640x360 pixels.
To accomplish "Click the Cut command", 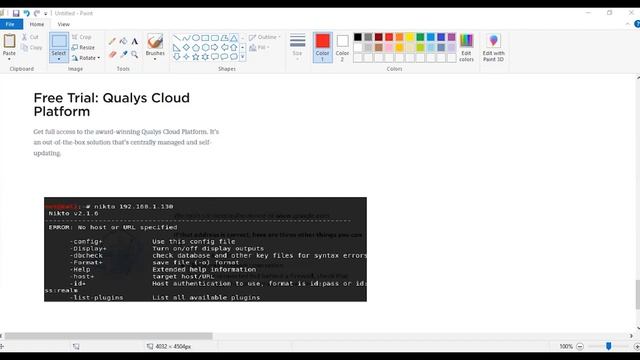I will [30, 37].
